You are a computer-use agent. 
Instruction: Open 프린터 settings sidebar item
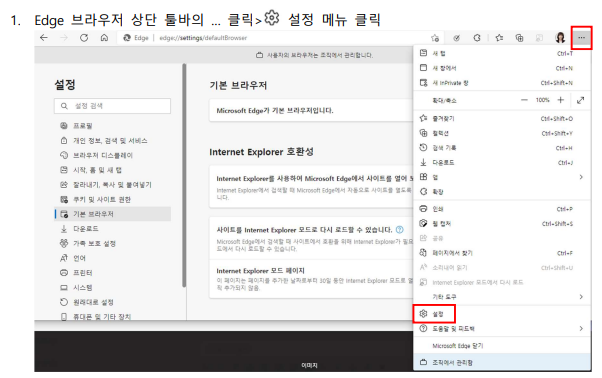tap(112, 272)
